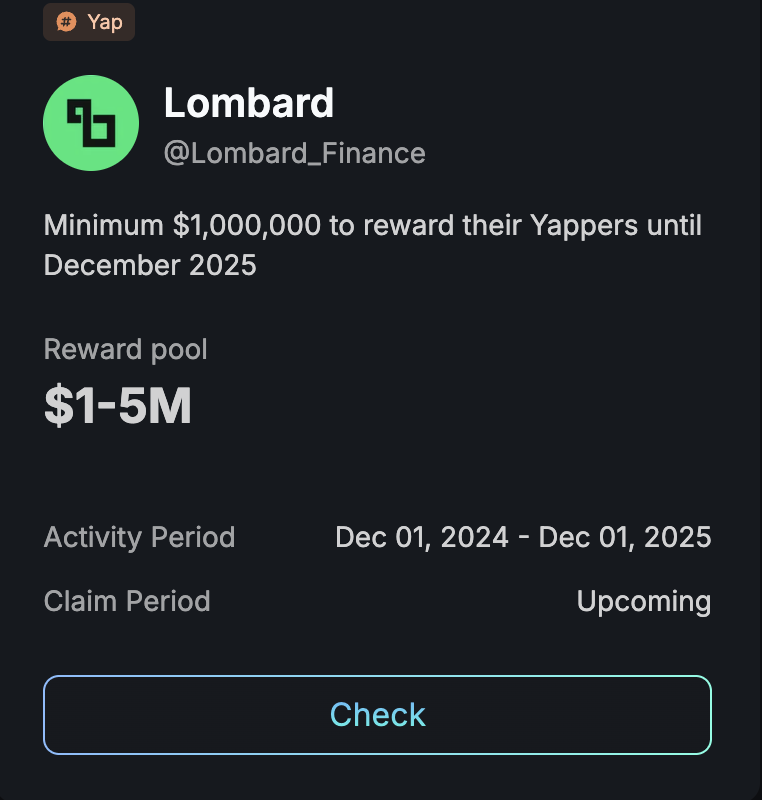
Task: Select the Yap tag badge
Action: (89, 22)
